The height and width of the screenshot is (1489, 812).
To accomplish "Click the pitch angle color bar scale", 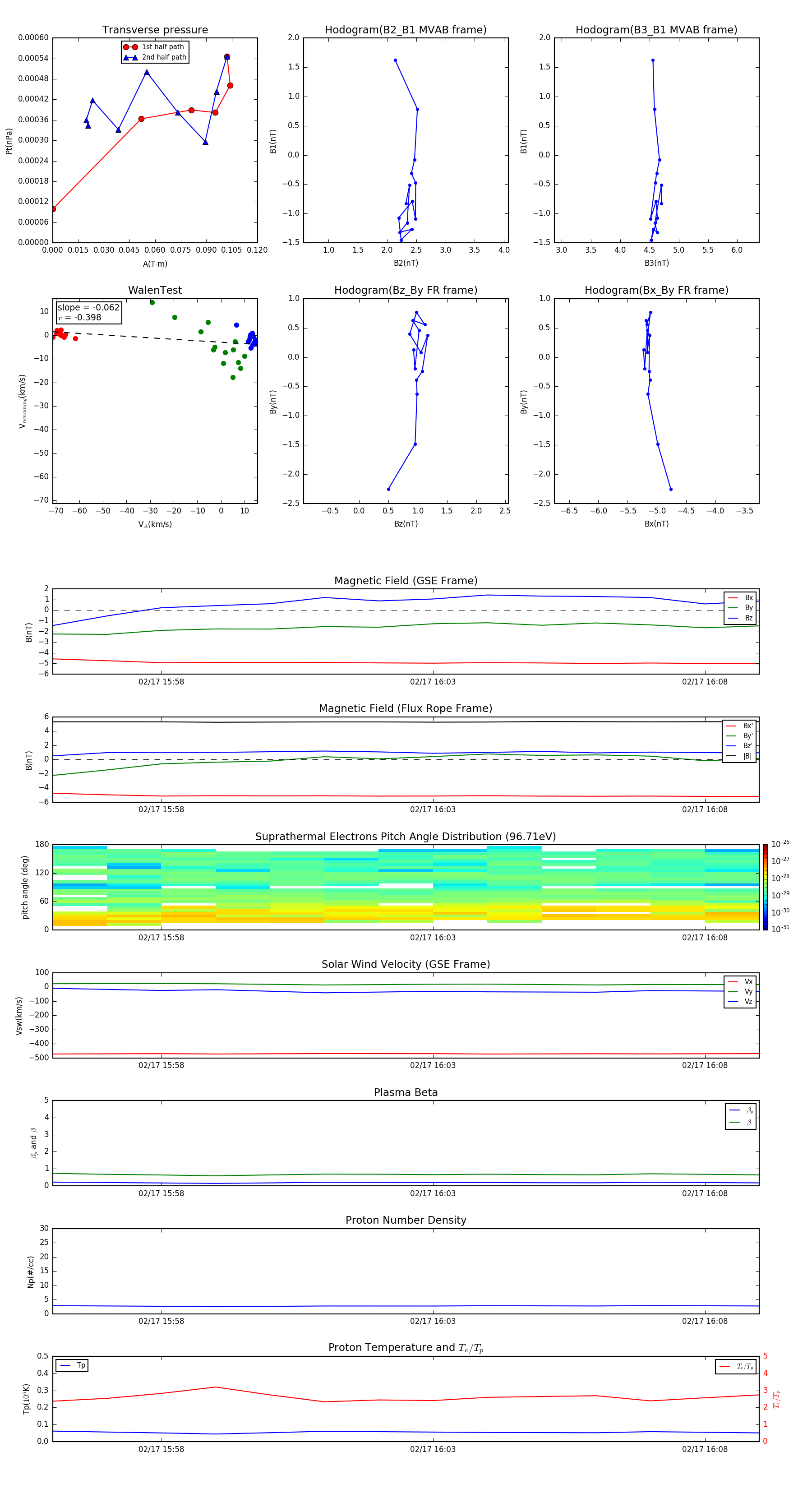I will tap(765, 887).
